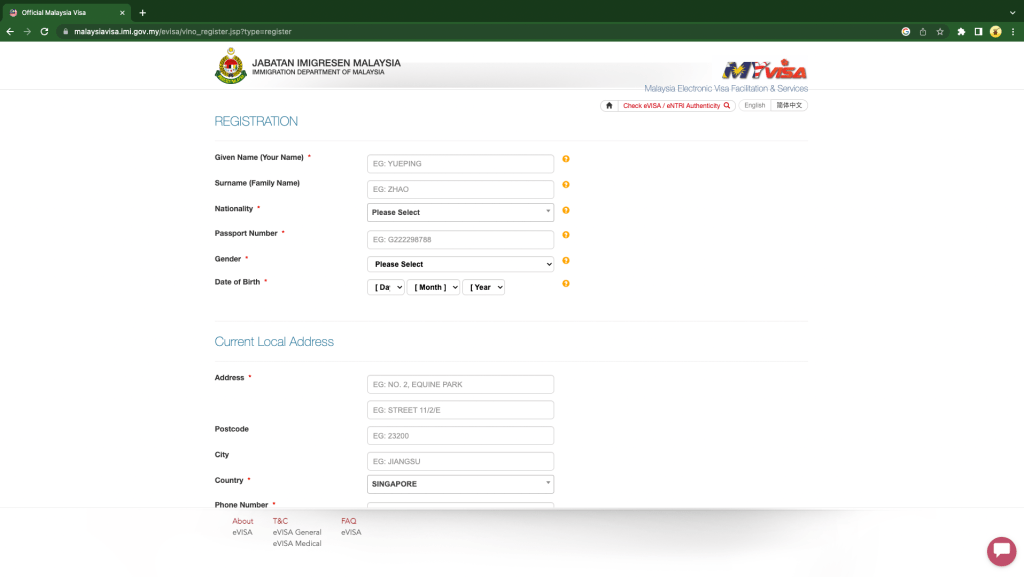The image size is (1024, 577).
Task: Click help icon beside Gender dropdown
Action: point(566,260)
